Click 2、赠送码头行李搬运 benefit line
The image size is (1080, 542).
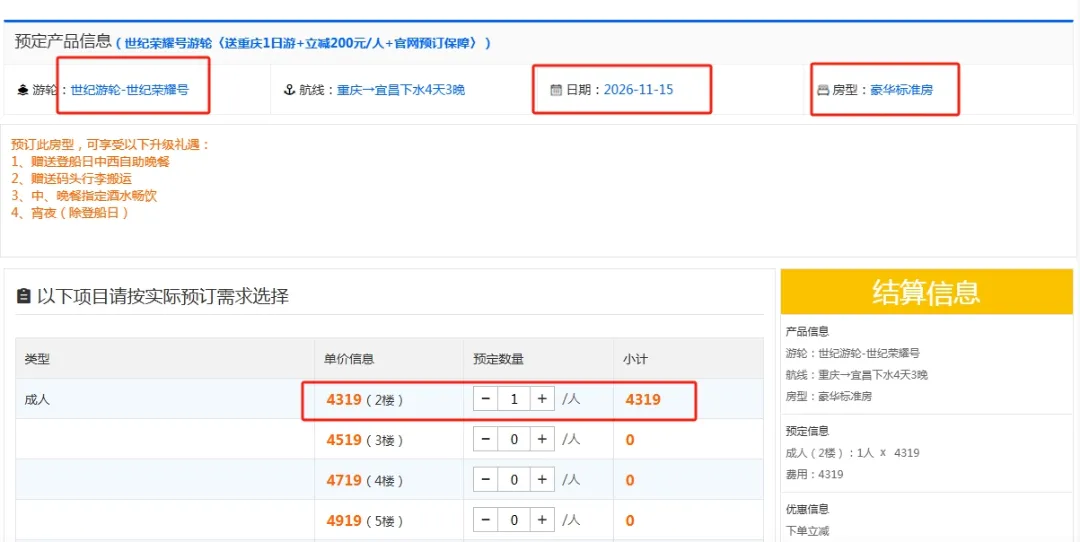coord(71,179)
